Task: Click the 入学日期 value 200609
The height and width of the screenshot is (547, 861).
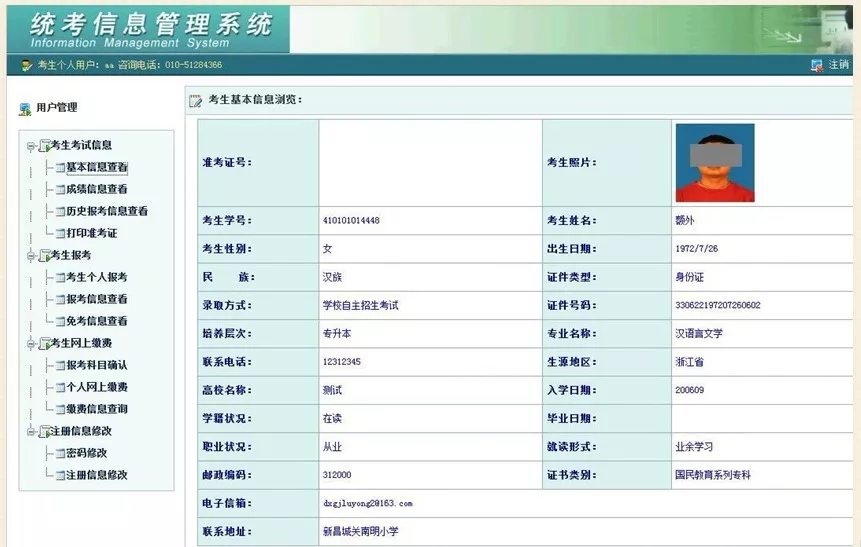Action: tap(689, 390)
